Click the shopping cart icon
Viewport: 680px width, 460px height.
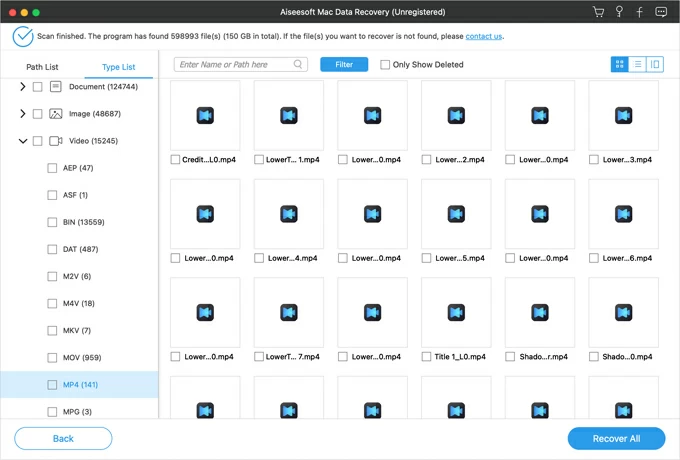click(x=598, y=12)
